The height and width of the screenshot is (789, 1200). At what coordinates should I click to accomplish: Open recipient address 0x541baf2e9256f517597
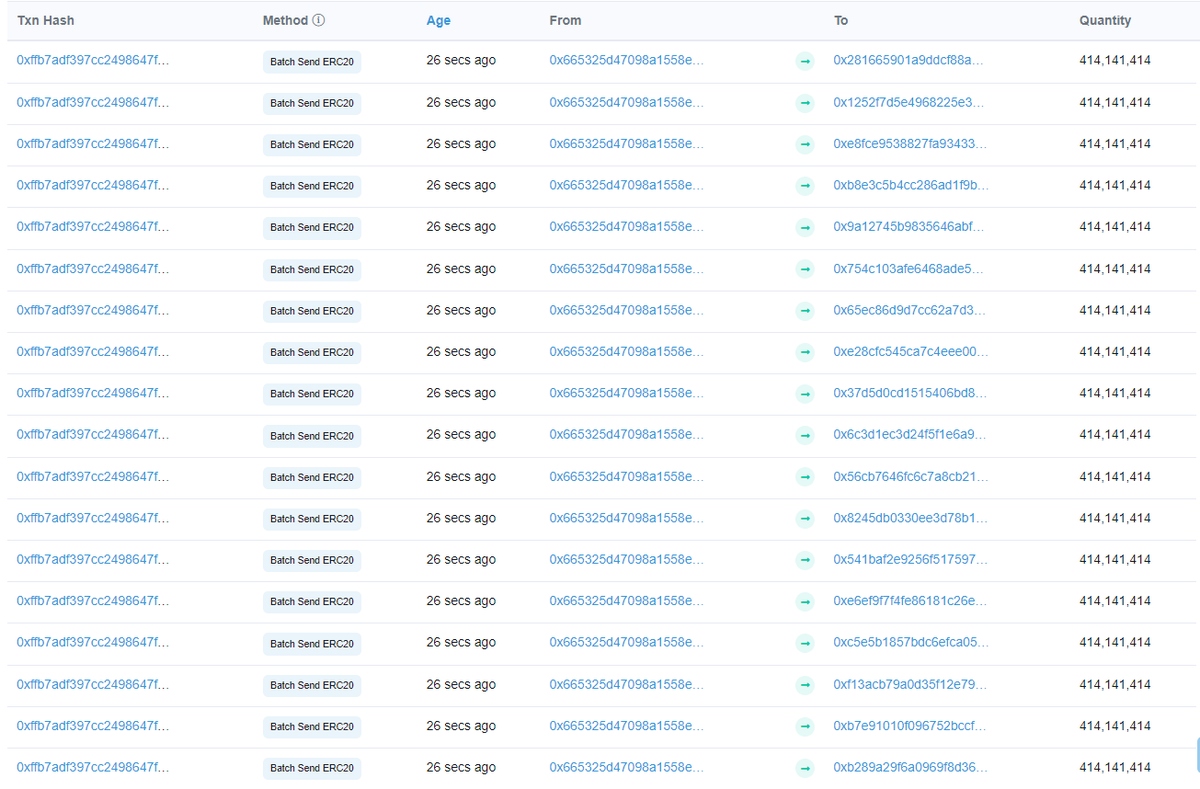click(x=910, y=559)
